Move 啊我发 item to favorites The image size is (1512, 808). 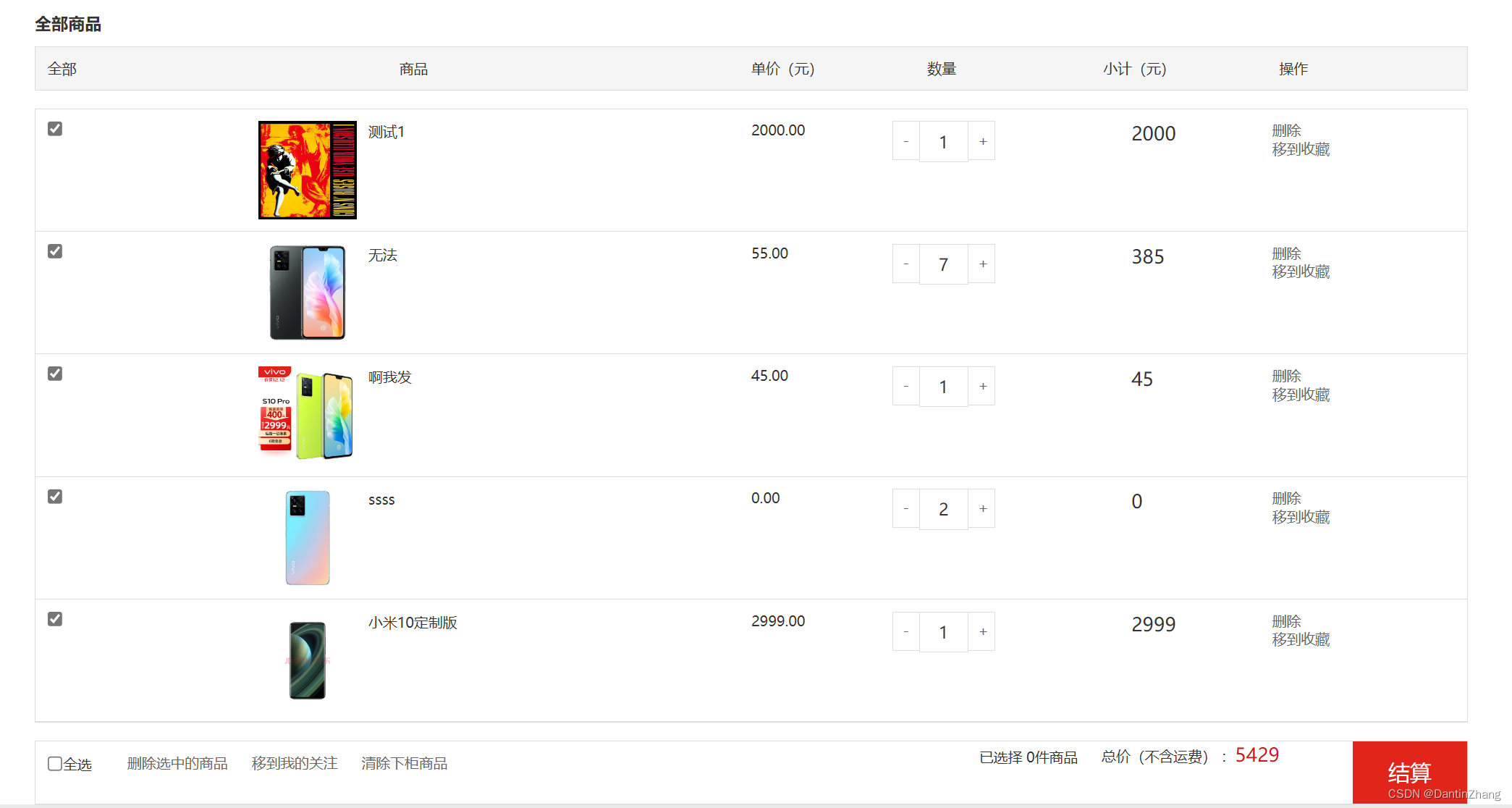click(x=1301, y=395)
